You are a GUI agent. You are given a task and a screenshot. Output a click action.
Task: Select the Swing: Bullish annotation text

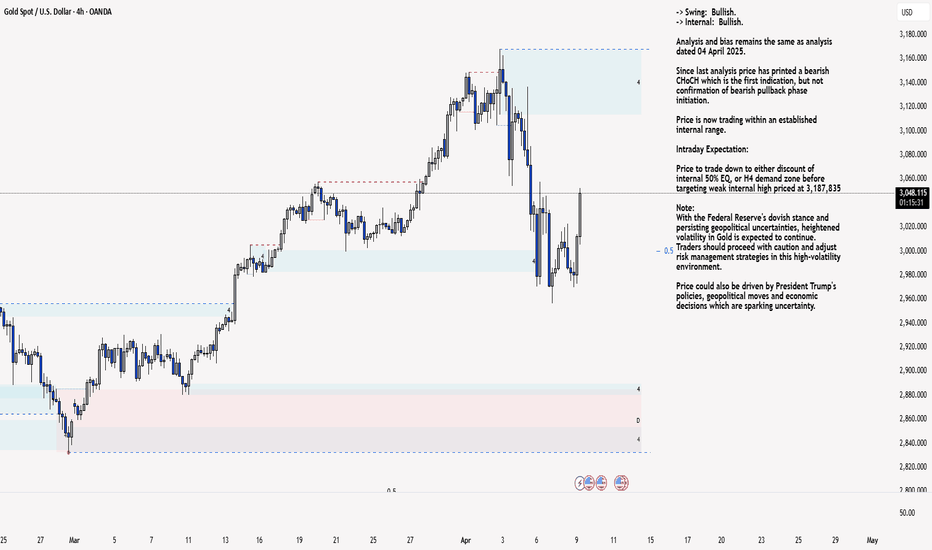[706, 12]
